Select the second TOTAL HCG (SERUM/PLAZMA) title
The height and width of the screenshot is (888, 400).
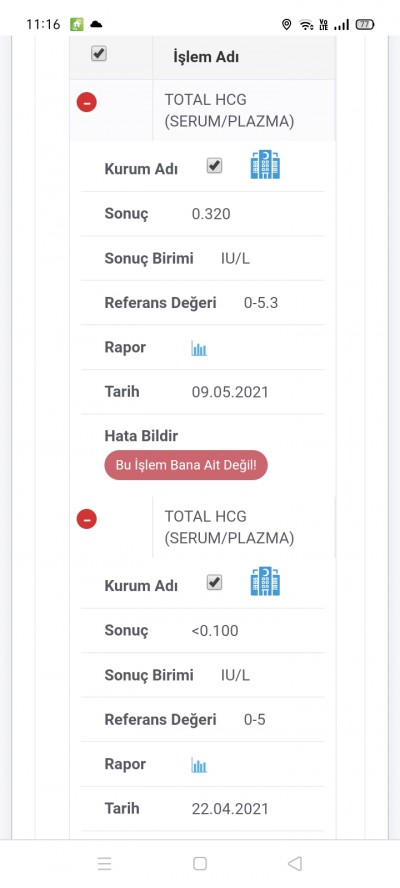tap(229, 528)
